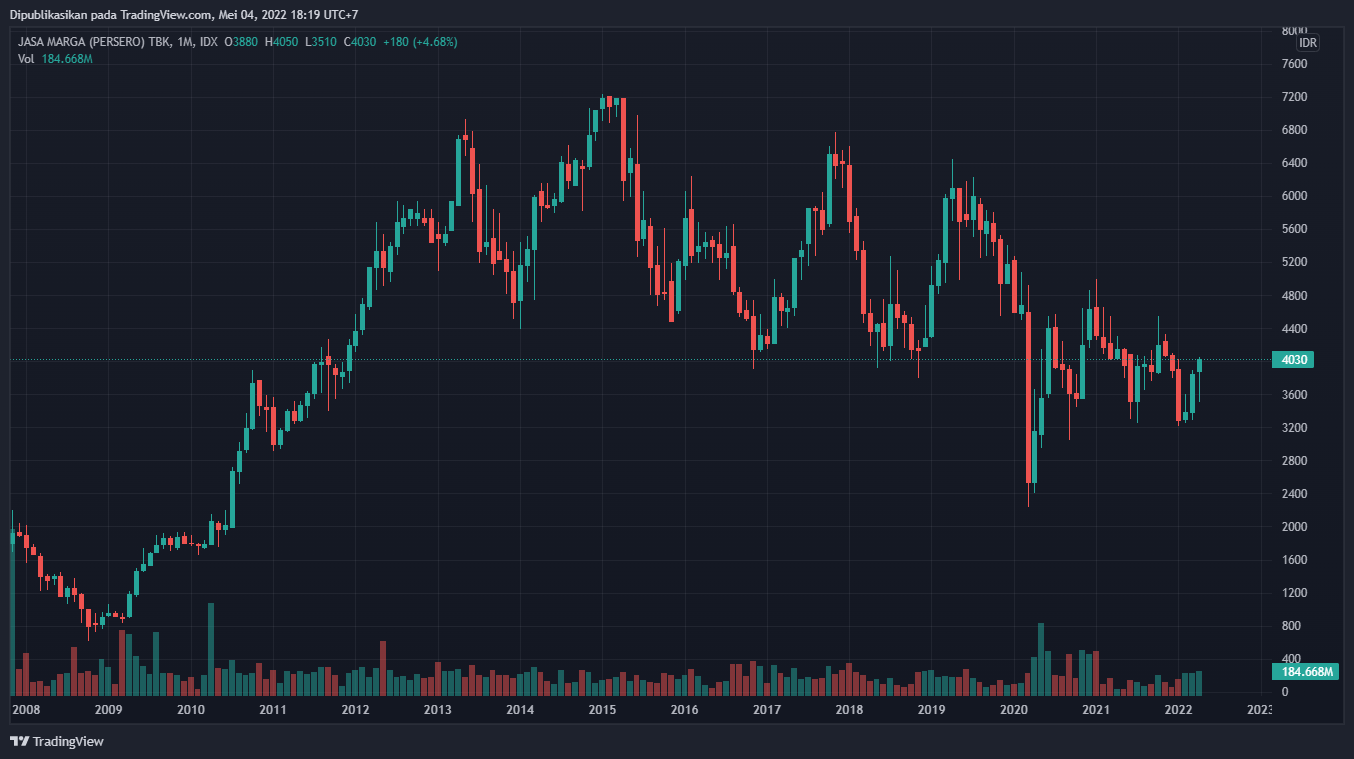The height and width of the screenshot is (759, 1354).
Task: Click the 2015 label on time axis
Action: pyautogui.click(x=602, y=710)
